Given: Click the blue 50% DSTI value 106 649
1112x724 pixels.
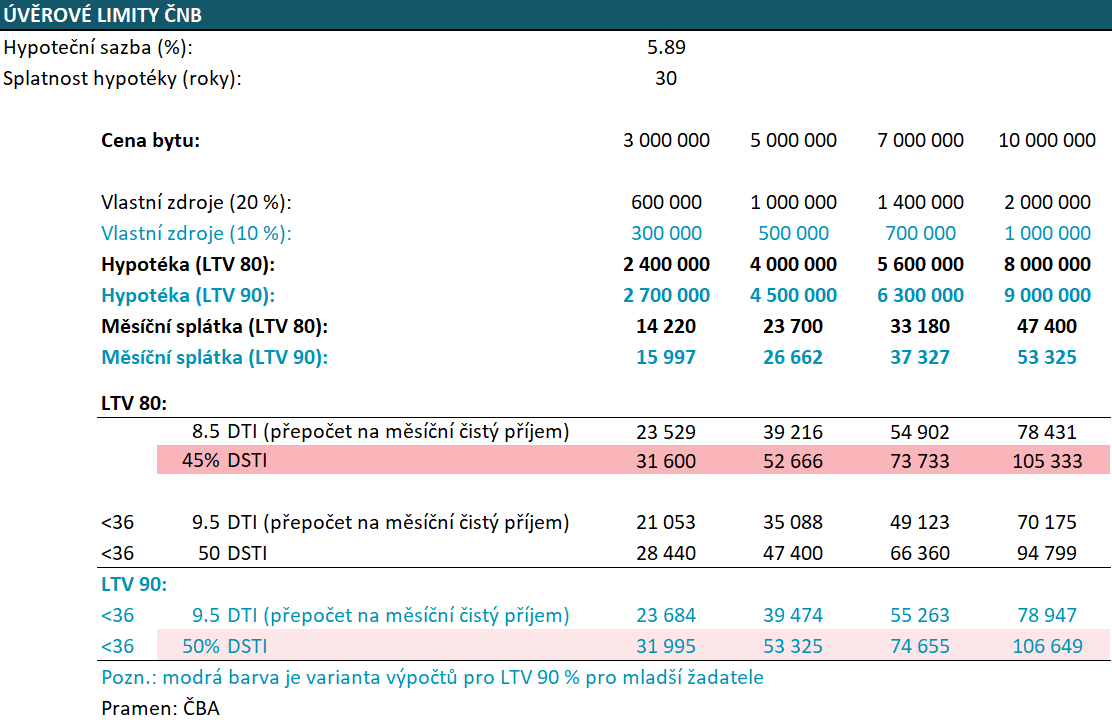Looking at the screenshot, I should click(x=1047, y=646).
